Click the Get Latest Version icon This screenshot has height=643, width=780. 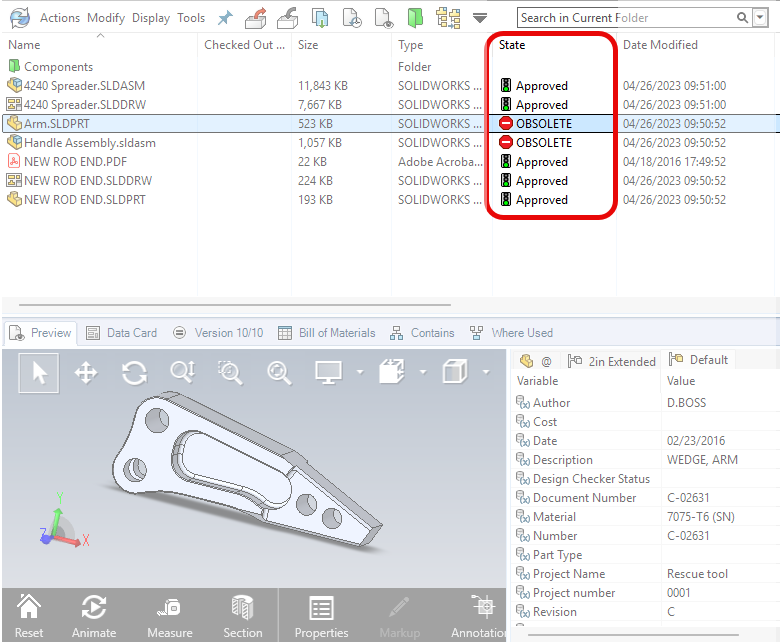click(x=320, y=18)
